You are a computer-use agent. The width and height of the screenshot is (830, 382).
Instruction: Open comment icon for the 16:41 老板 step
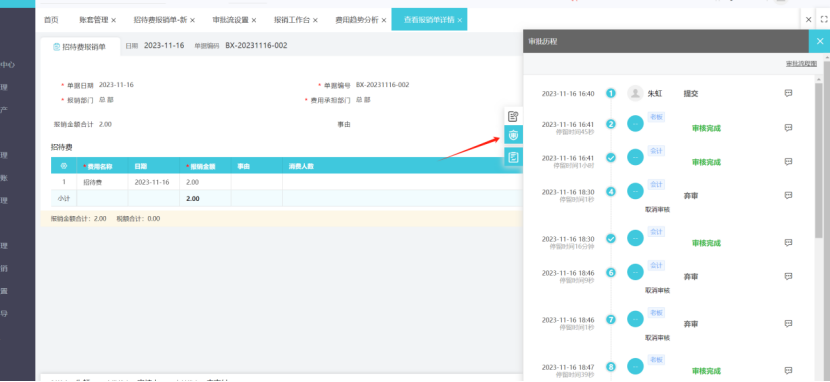[788, 128]
